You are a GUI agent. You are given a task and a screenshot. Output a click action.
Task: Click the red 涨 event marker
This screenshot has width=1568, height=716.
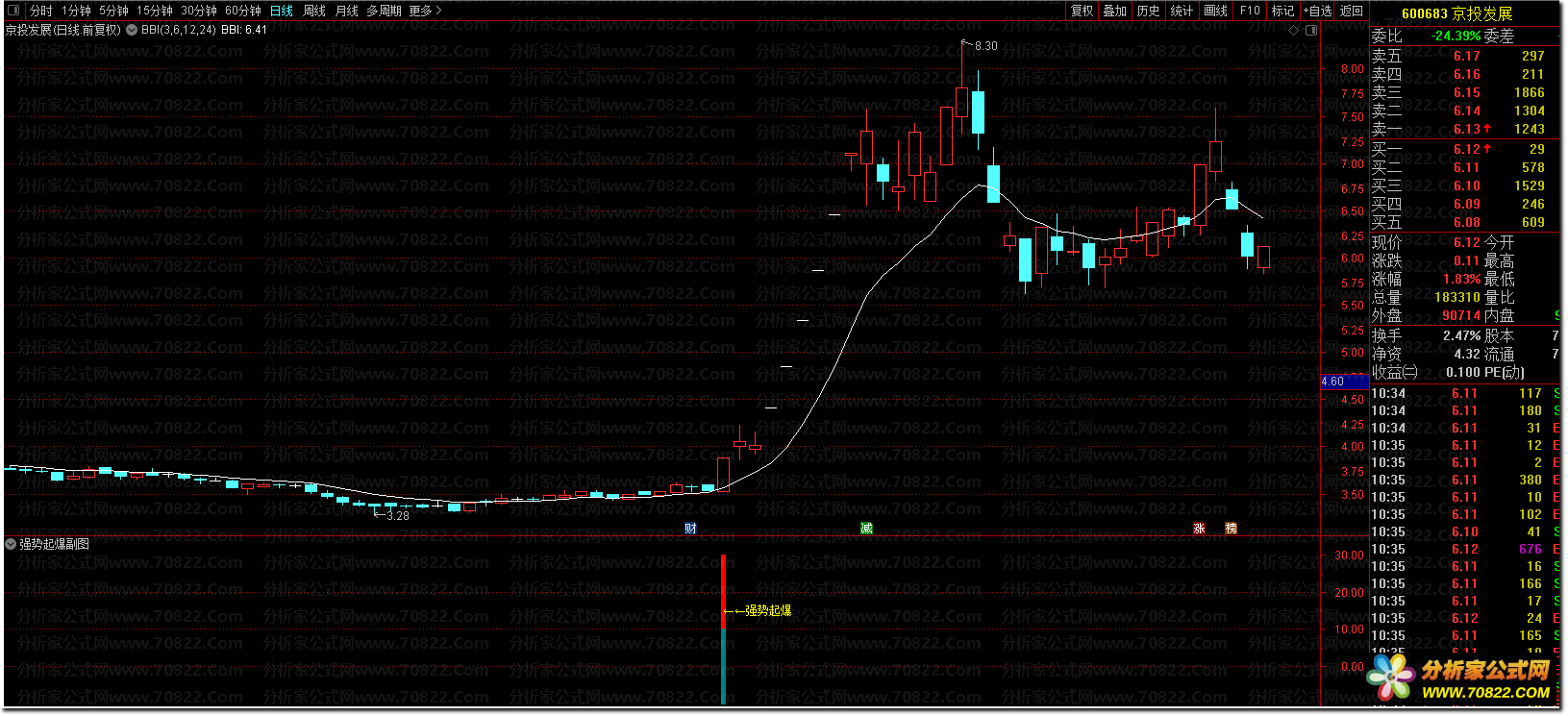pos(1199,529)
